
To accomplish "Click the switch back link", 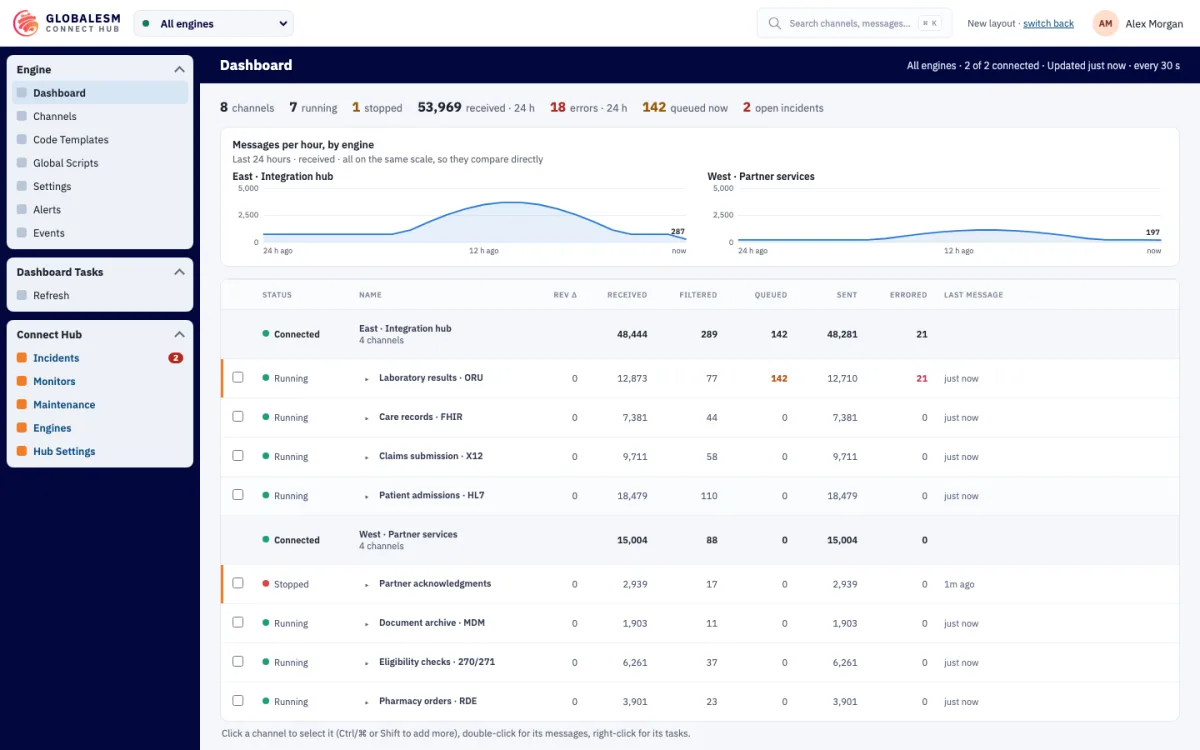I will coord(1048,23).
